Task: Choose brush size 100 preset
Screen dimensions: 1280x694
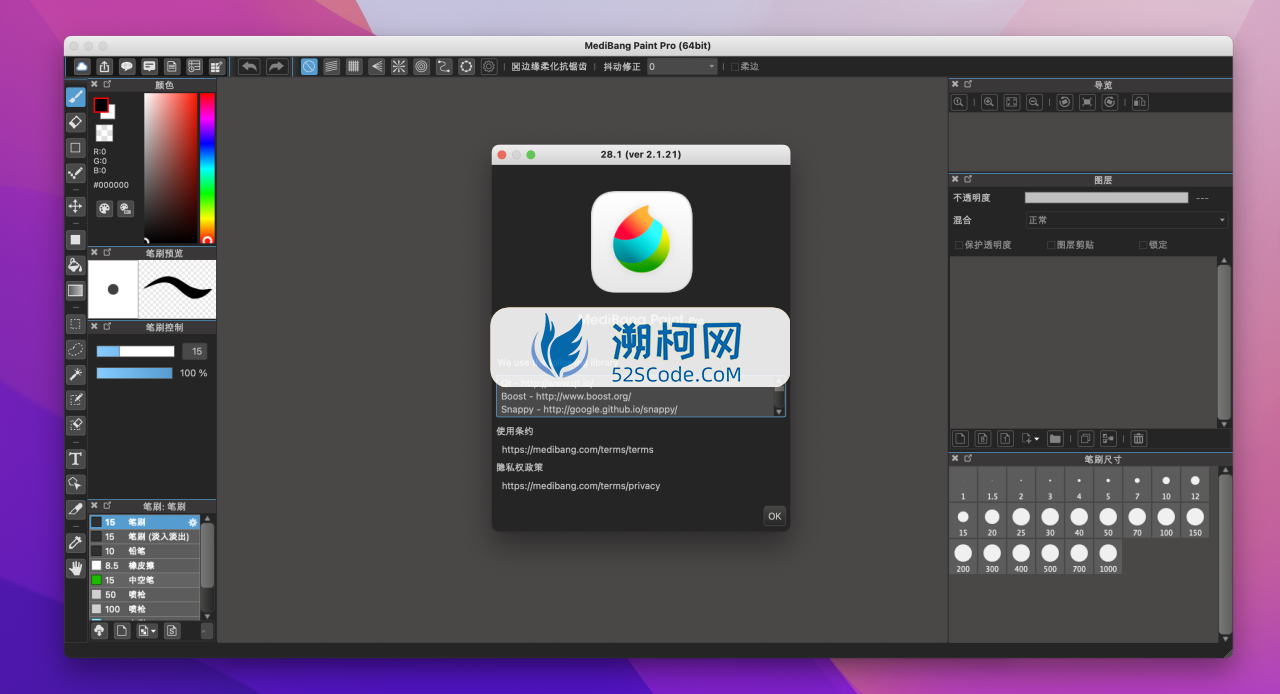Action: pos(1166,521)
